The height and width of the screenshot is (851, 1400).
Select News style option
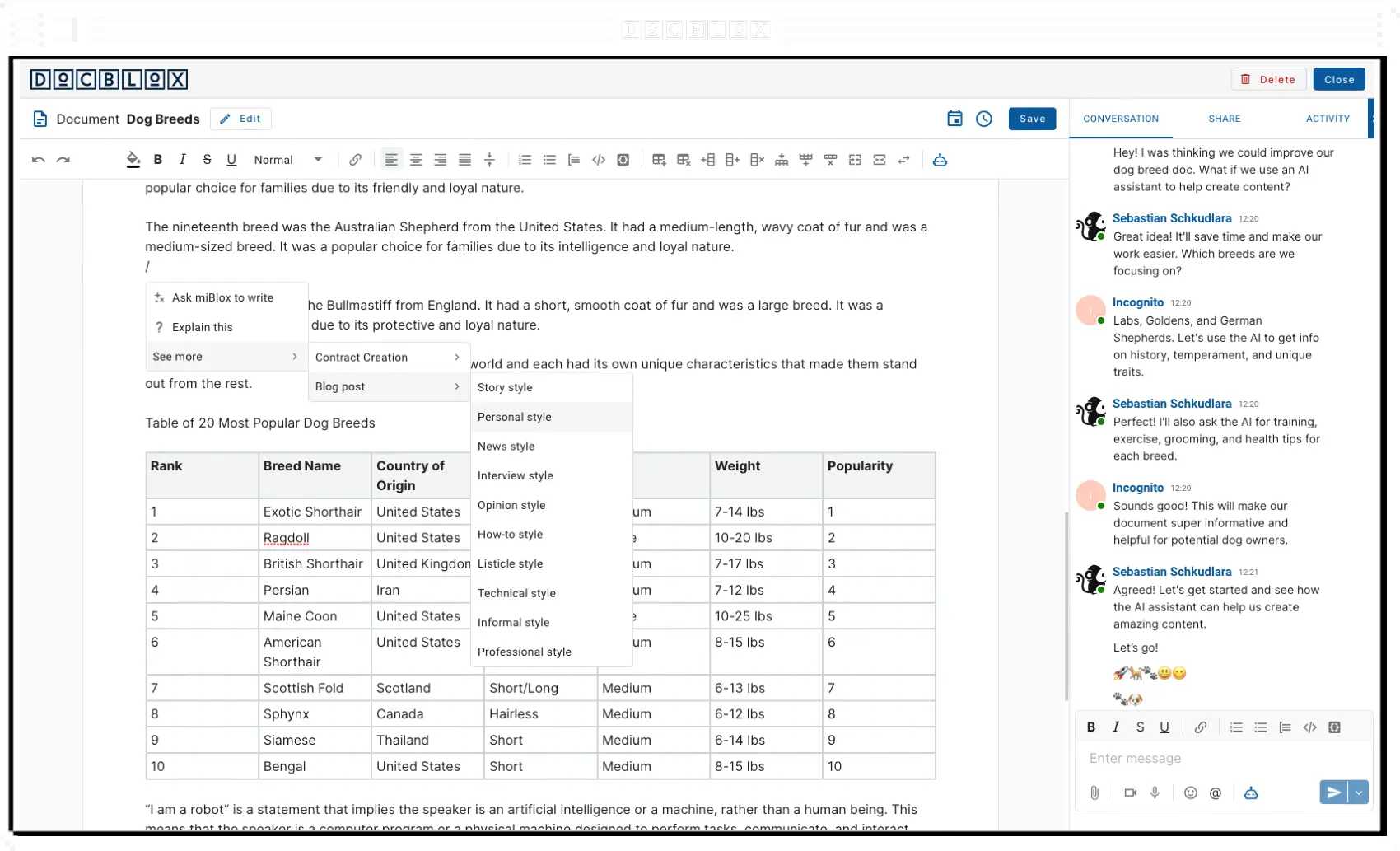click(552, 447)
